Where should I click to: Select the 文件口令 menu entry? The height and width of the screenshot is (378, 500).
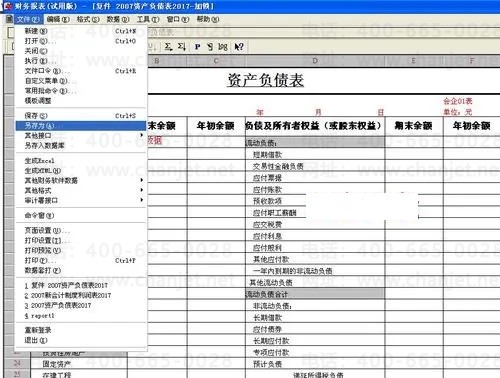point(81,71)
